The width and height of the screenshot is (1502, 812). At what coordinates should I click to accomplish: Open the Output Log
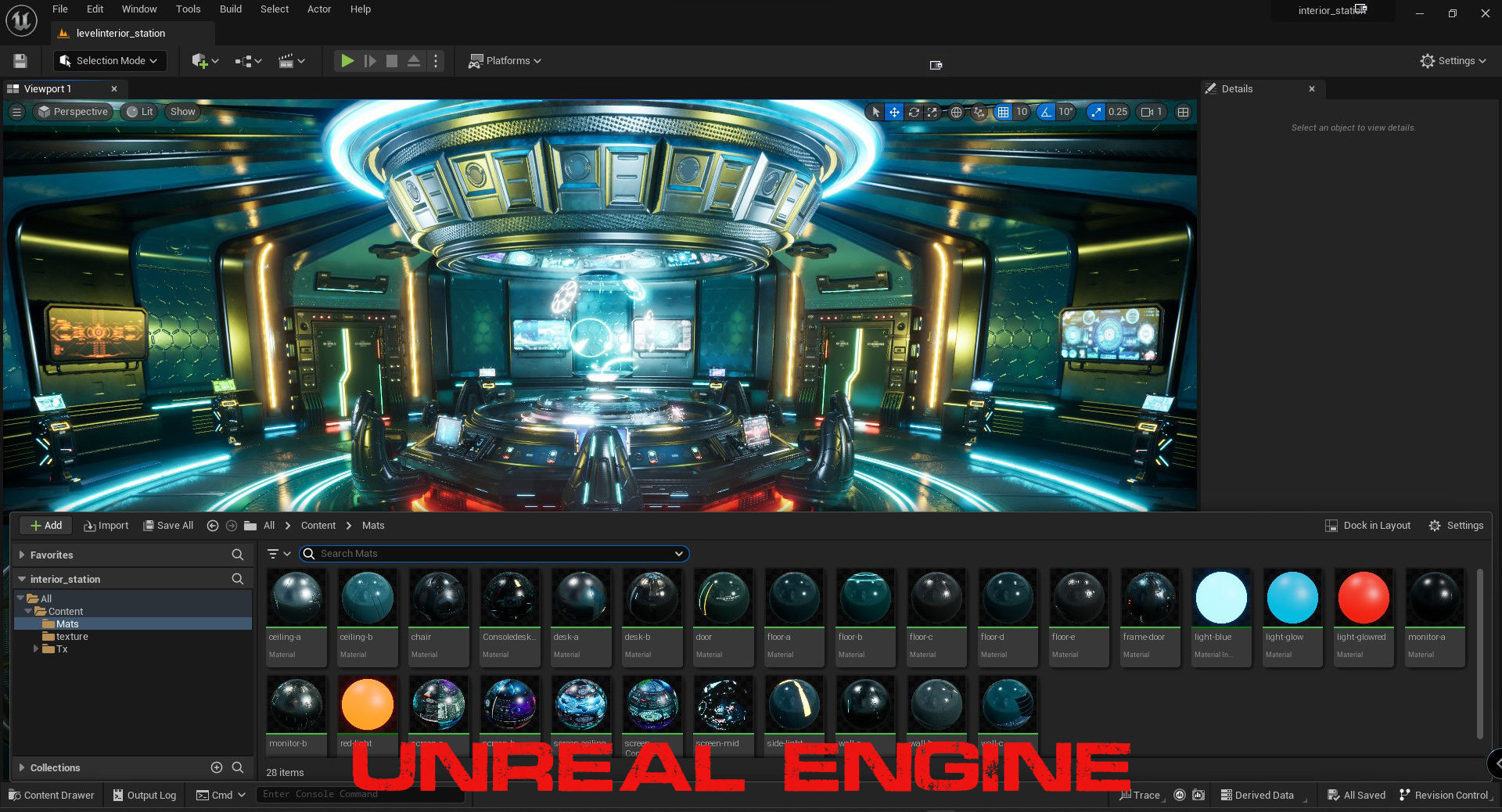[145, 796]
